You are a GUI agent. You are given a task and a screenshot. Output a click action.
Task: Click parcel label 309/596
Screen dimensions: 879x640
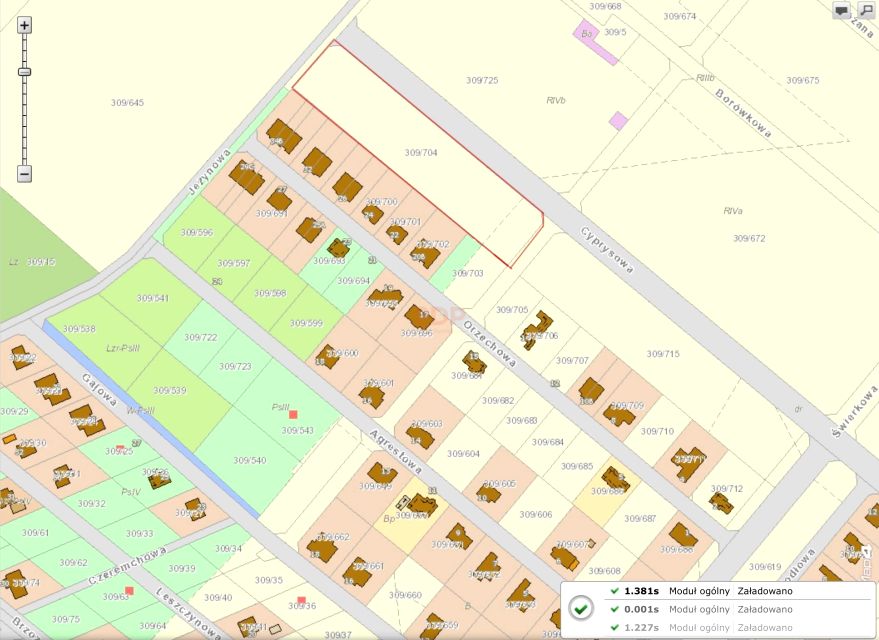(x=197, y=232)
